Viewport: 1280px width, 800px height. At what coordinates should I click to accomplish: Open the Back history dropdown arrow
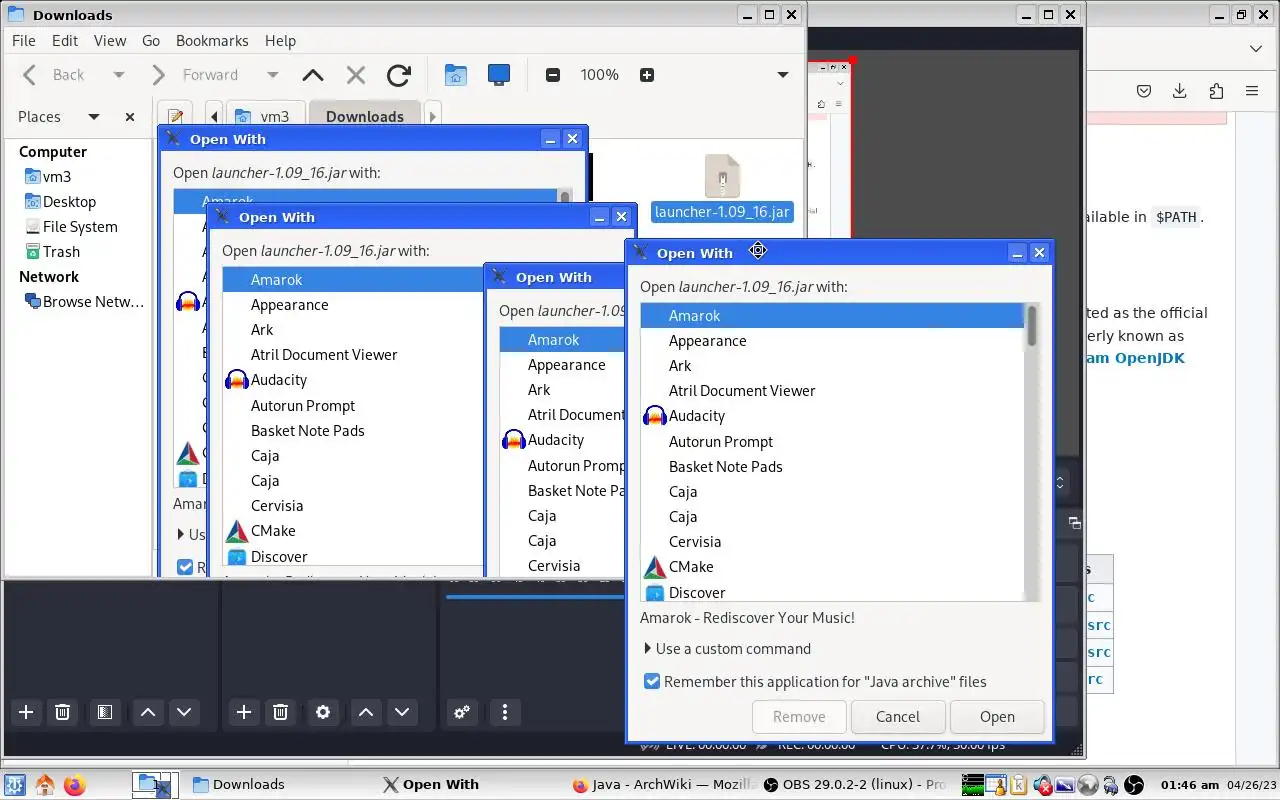coord(119,75)
